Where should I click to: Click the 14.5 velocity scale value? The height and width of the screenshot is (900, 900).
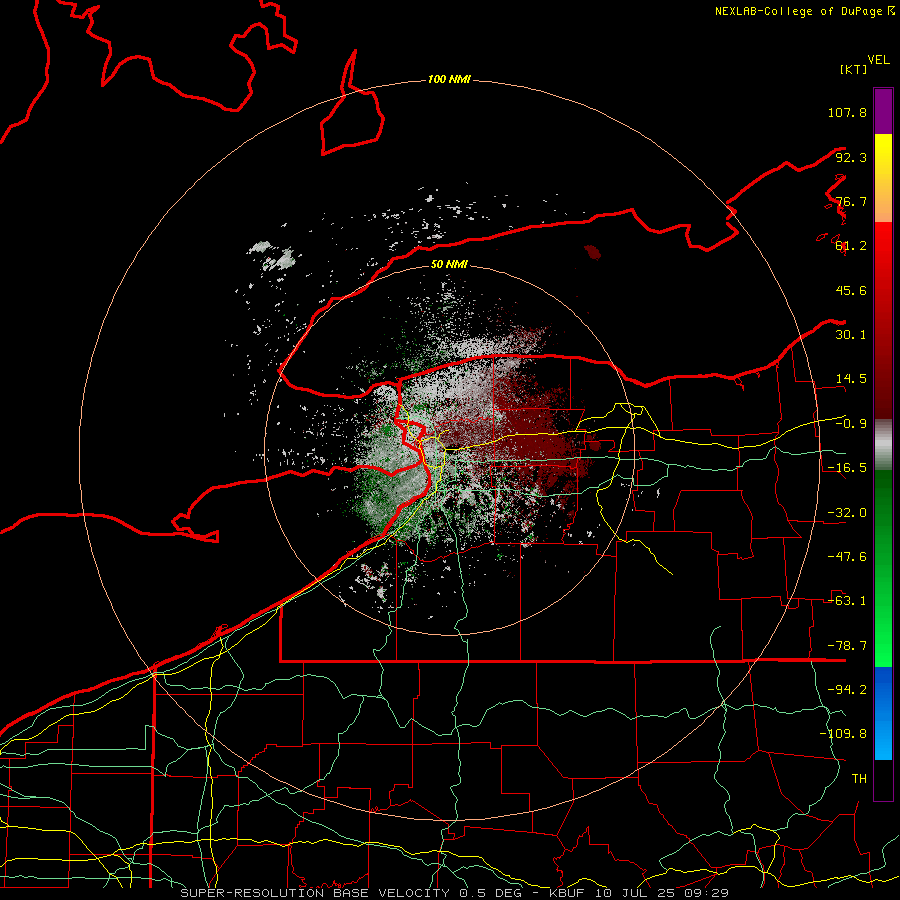[x=851, y=379]
